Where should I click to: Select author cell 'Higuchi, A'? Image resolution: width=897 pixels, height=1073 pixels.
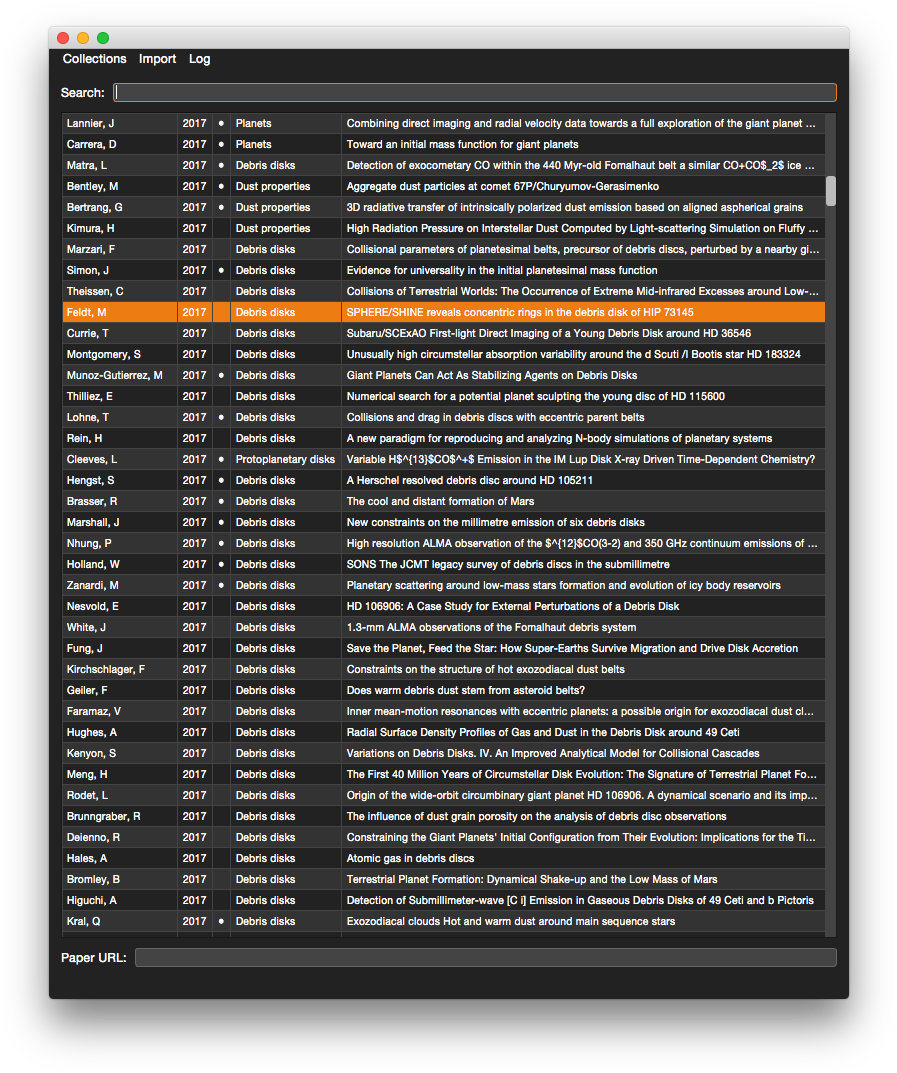(x=120, y=901)
